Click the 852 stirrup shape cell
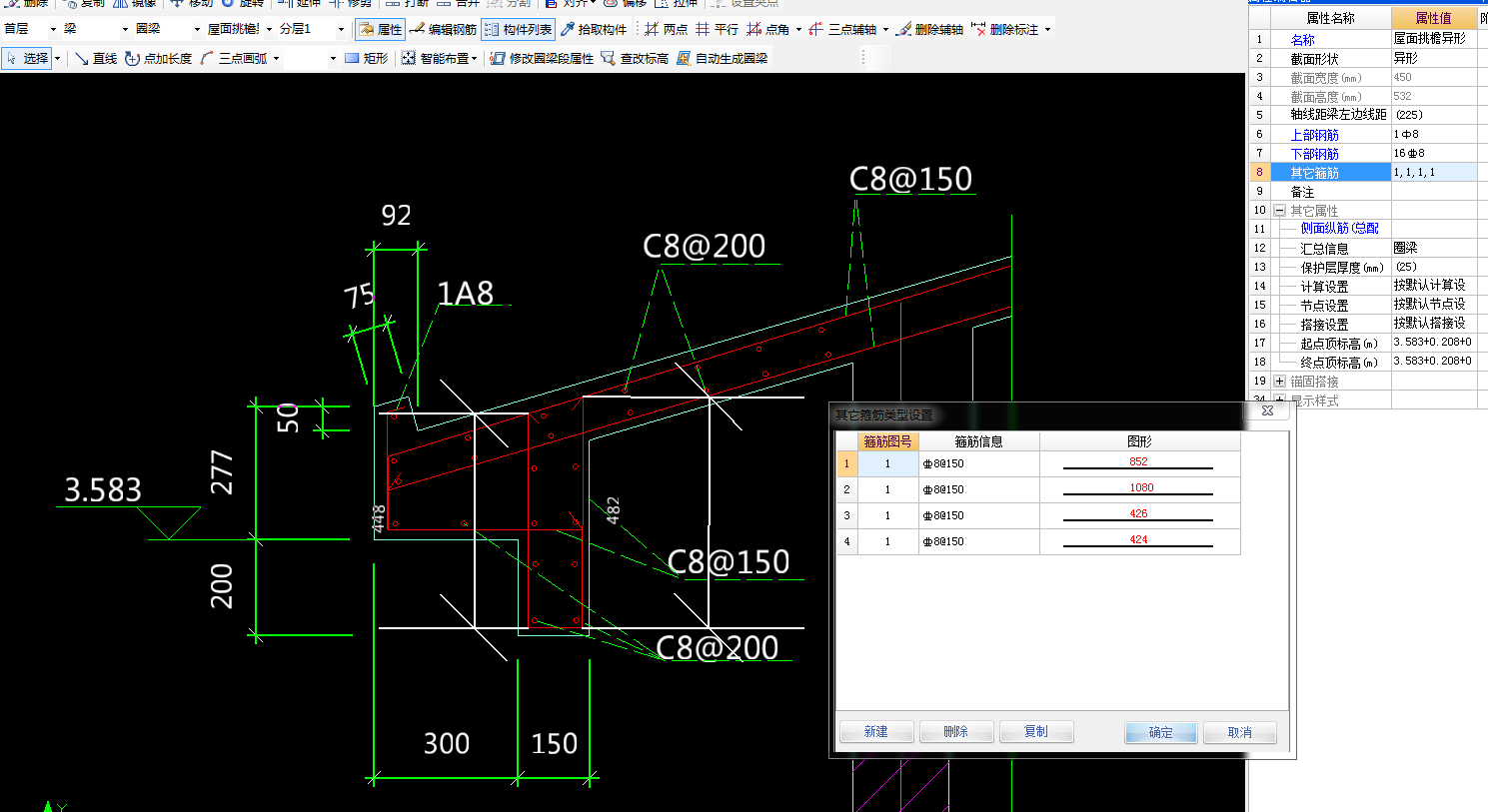This screenshot has height=812, width=1488. [1139, 463]
